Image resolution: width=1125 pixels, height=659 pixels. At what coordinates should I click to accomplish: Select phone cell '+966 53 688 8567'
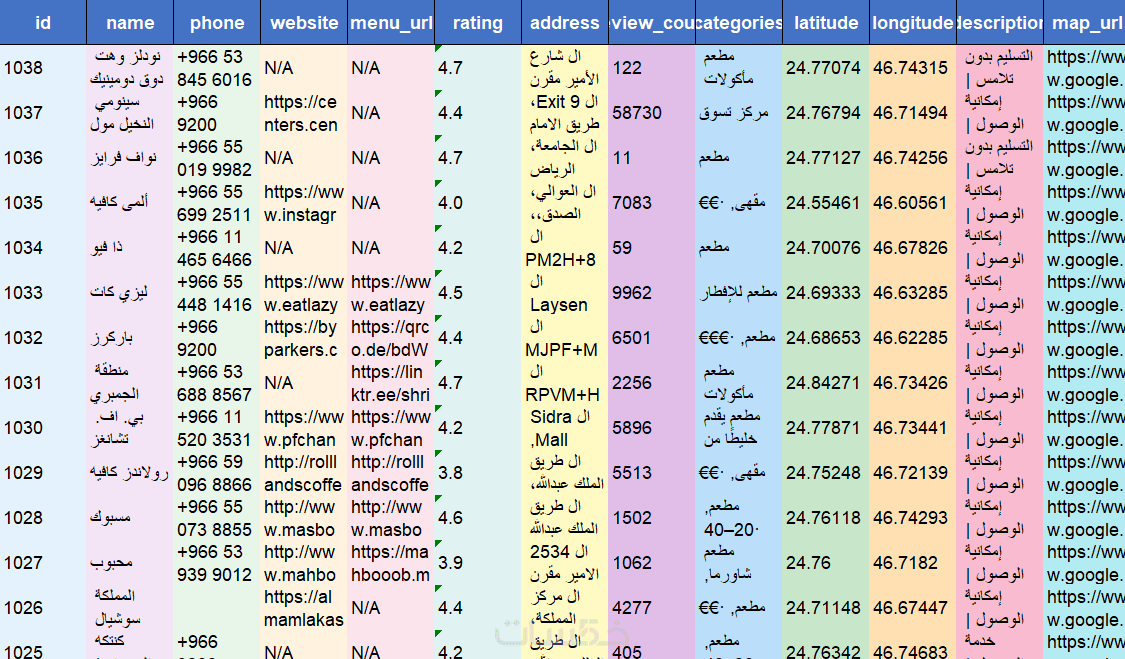[x=217, y=383]
